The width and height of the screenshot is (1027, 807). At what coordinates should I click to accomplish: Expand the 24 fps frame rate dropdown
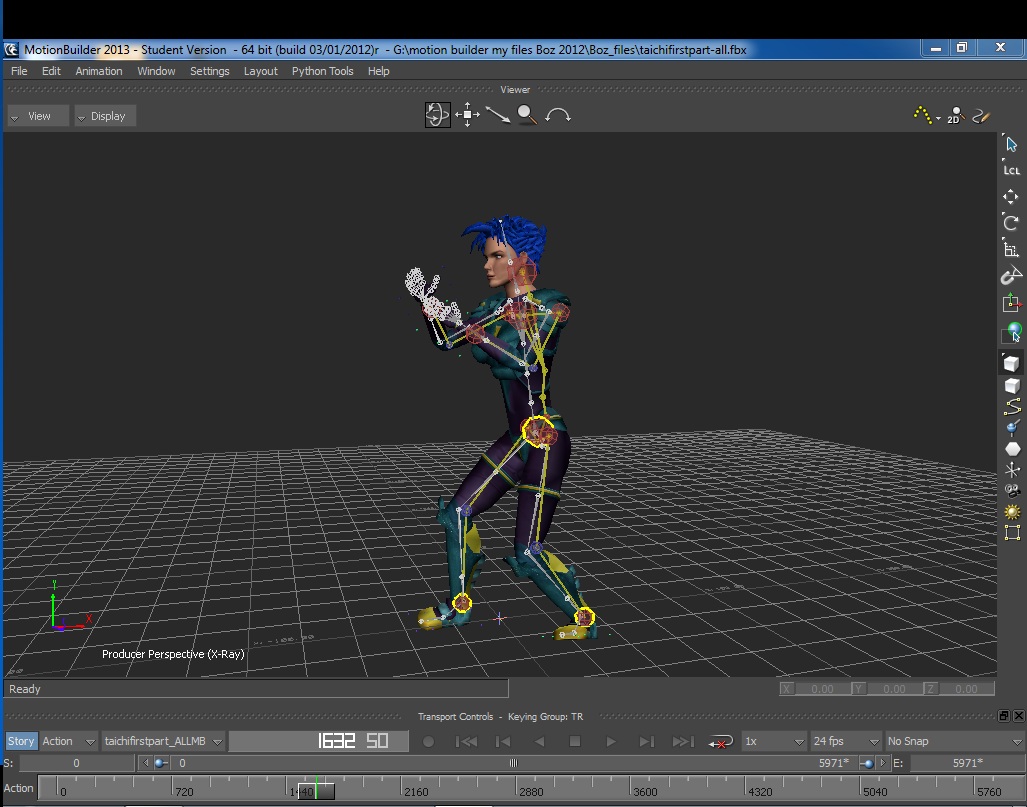coord(846,741)
